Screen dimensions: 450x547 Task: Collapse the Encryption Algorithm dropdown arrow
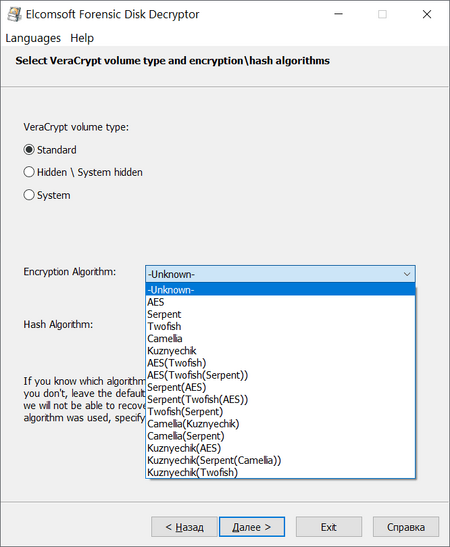407,274
